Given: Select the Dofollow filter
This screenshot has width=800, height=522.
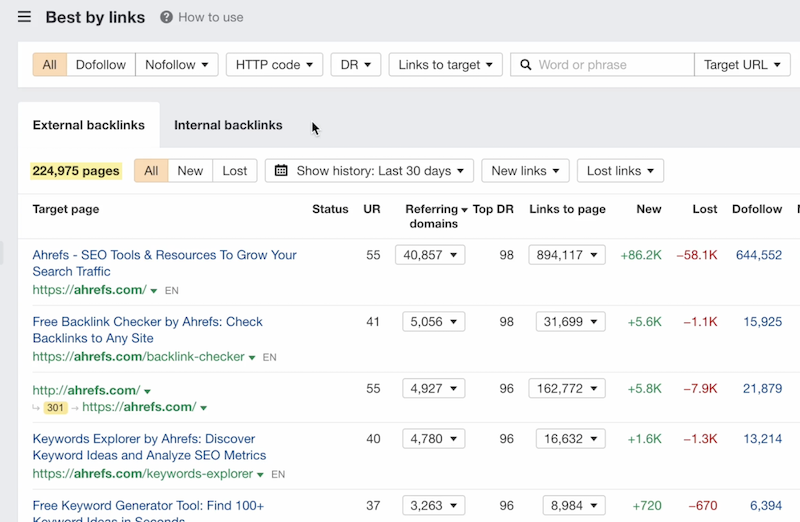Looking at the screenshot, I should point(101,65).
